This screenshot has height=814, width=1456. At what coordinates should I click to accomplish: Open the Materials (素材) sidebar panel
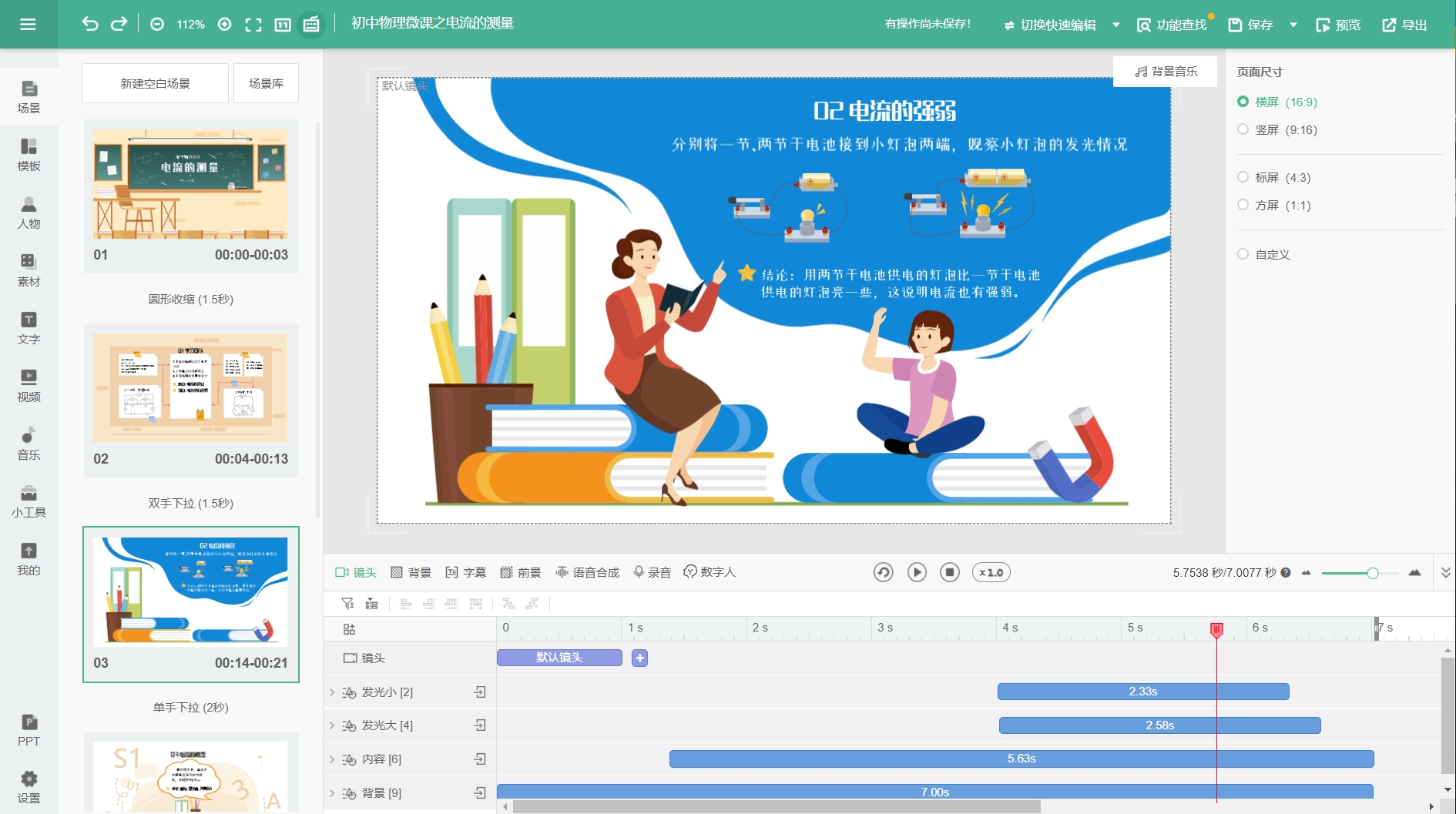pos(29,270)
